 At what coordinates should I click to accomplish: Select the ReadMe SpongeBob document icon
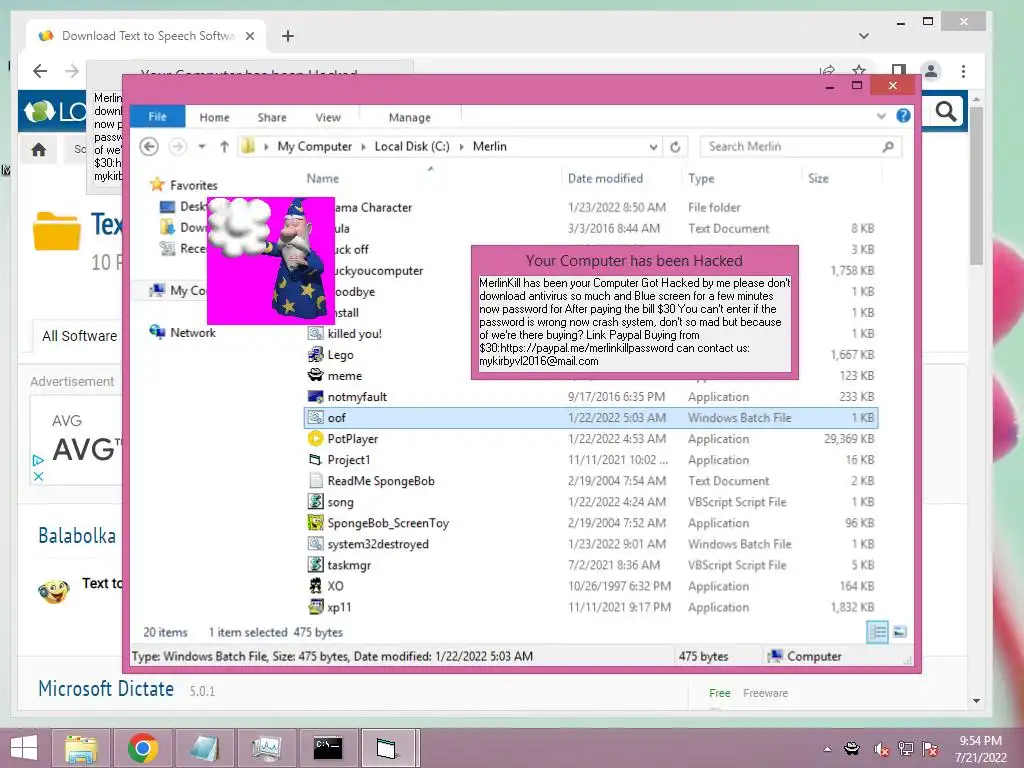tap(315, 481)
